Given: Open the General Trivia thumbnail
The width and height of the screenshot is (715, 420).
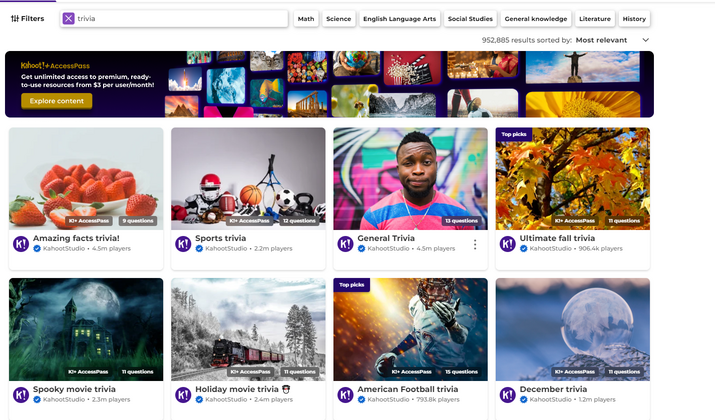Looking at the screenshot, I should click(410, 179).
